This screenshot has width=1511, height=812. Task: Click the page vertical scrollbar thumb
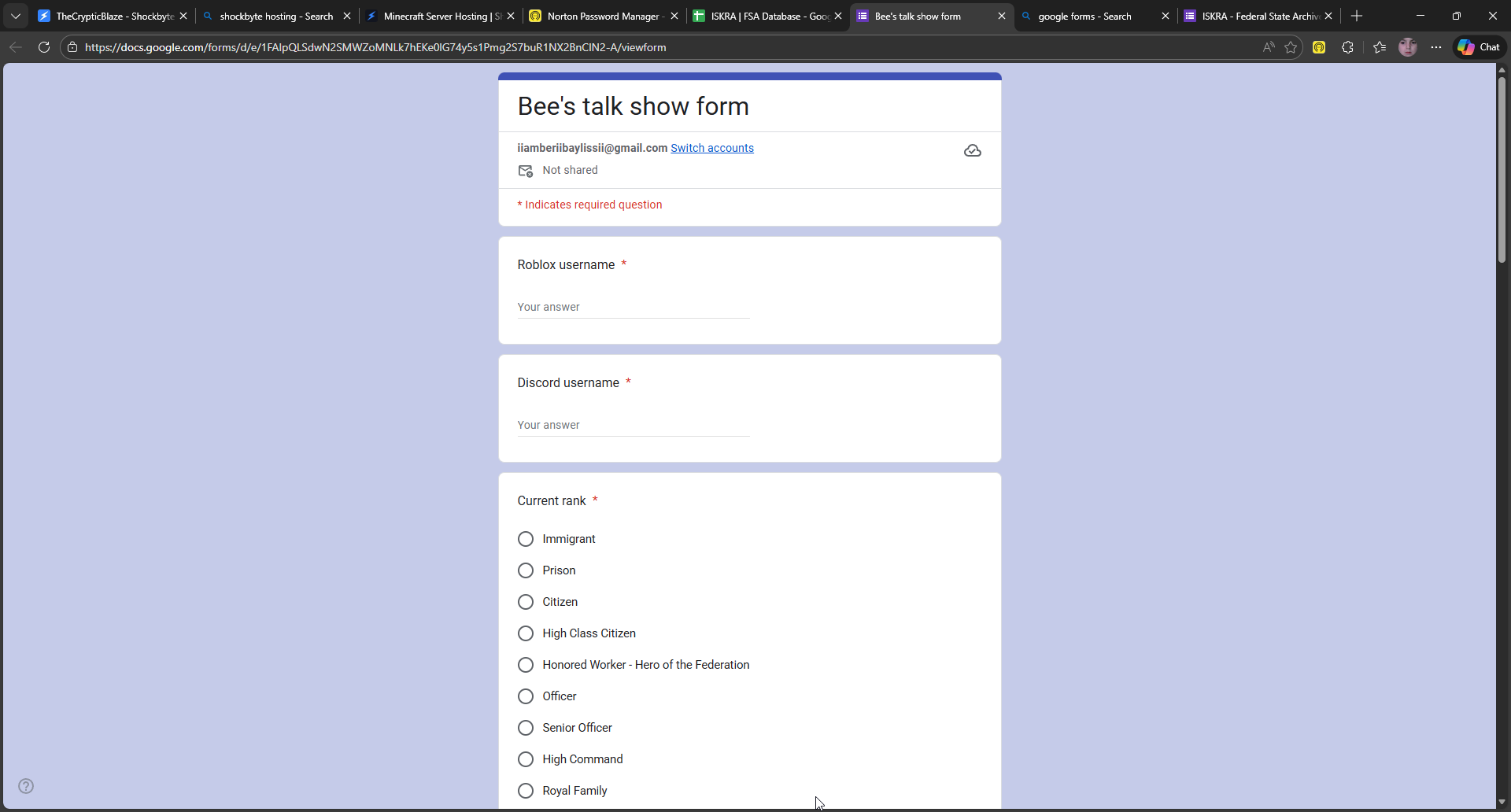coord(1502,169)
